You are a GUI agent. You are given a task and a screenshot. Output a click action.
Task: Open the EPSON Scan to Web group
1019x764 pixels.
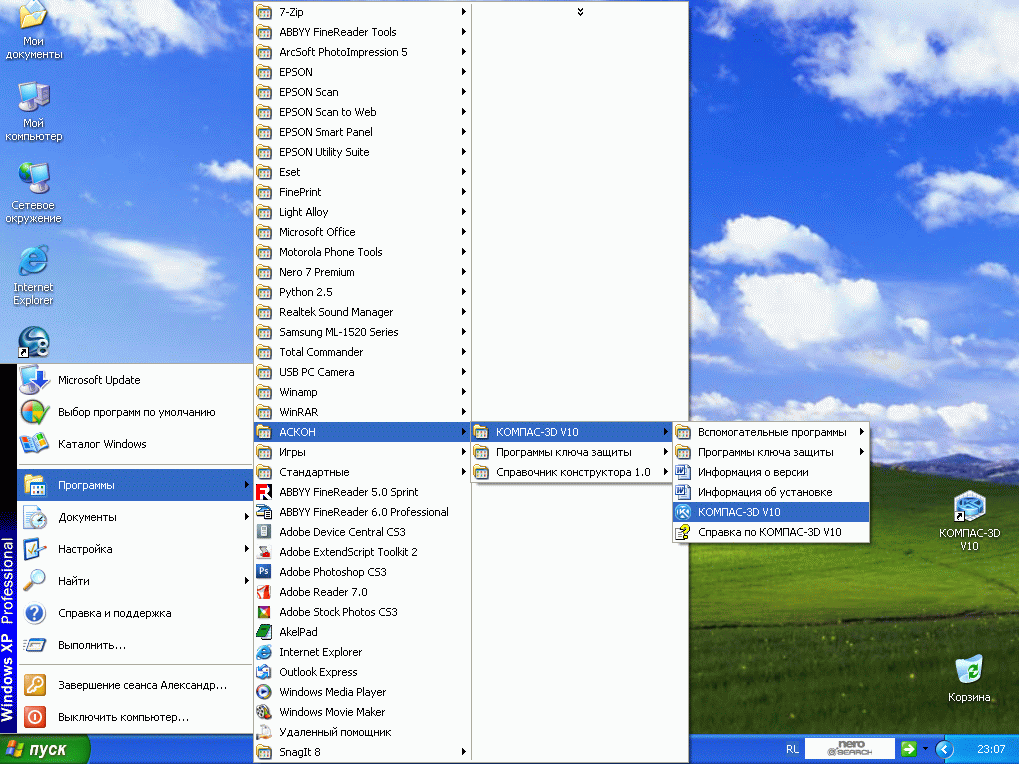point(362,112)
